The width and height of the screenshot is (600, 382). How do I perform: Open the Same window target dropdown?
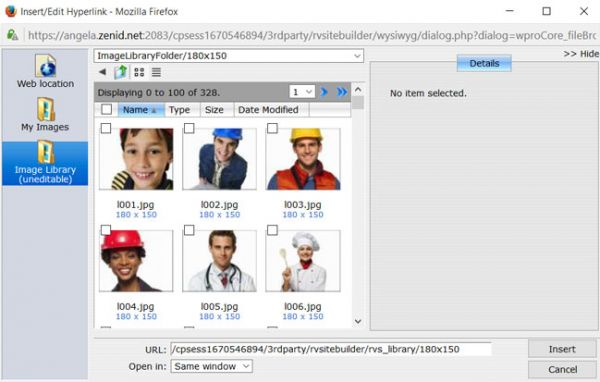(211, 366)
